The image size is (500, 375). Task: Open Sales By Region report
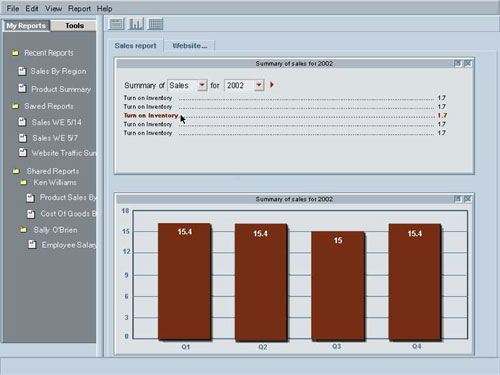58,71
